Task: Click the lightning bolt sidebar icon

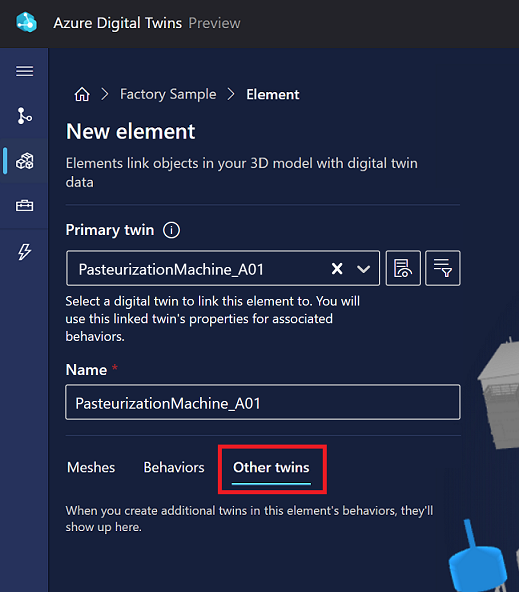Action: pos(24,251)
